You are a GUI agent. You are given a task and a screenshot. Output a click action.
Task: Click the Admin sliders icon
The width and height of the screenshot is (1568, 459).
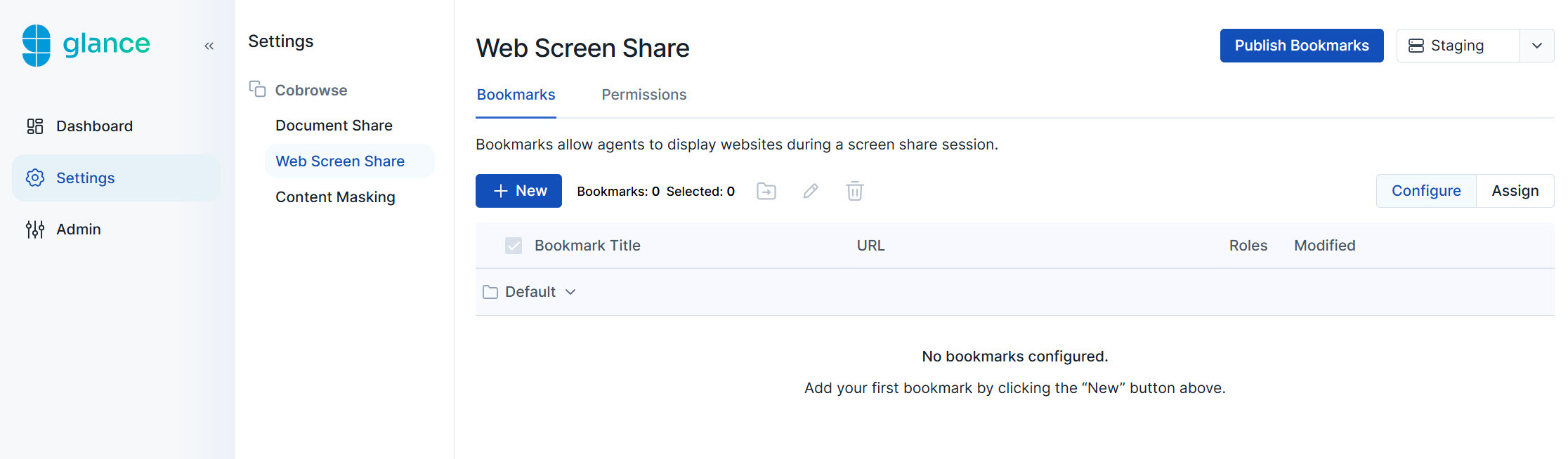click(x=35, y=229)
